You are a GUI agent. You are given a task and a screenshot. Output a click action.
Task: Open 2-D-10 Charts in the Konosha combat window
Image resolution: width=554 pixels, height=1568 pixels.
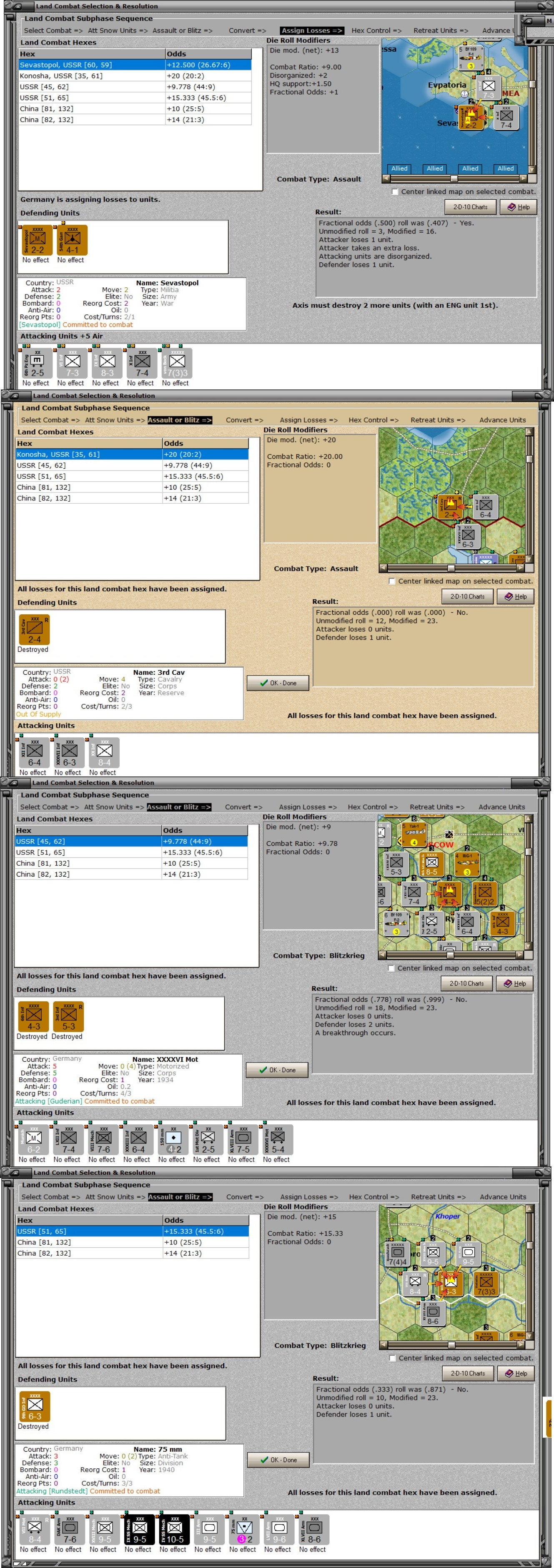click(x=467, y=596)
